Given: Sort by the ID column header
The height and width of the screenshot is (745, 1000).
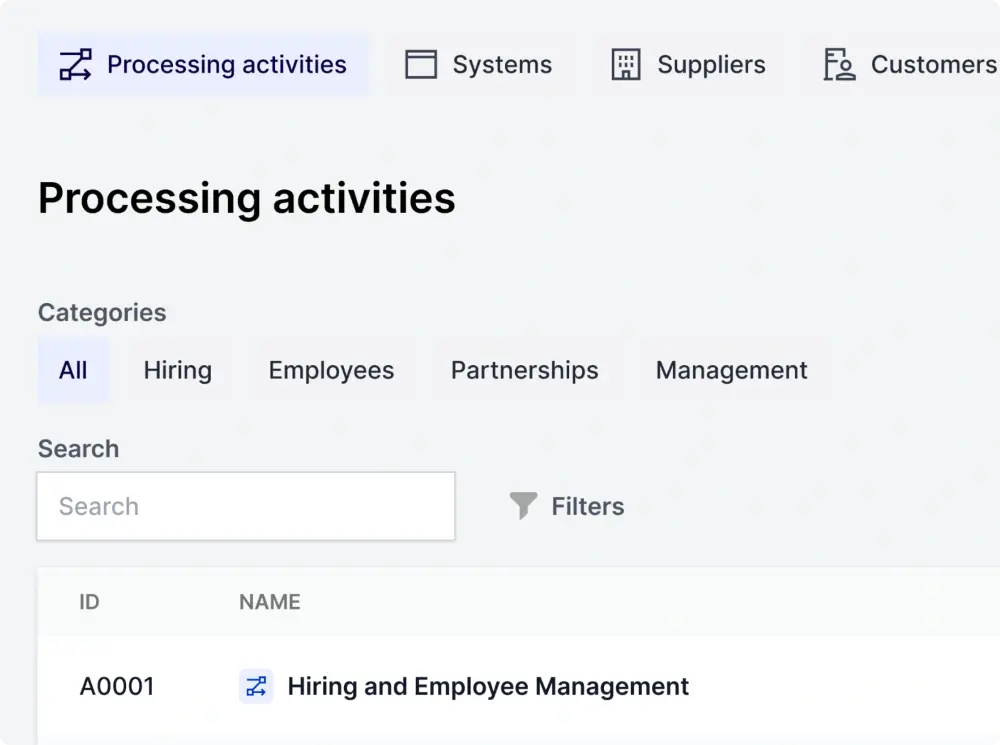Looking at the screenshot, I should point(89,602).
